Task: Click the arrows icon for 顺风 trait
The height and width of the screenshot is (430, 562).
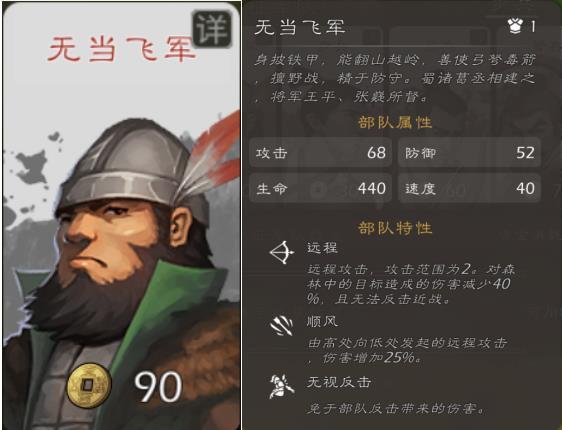Action: pos(282,326)
